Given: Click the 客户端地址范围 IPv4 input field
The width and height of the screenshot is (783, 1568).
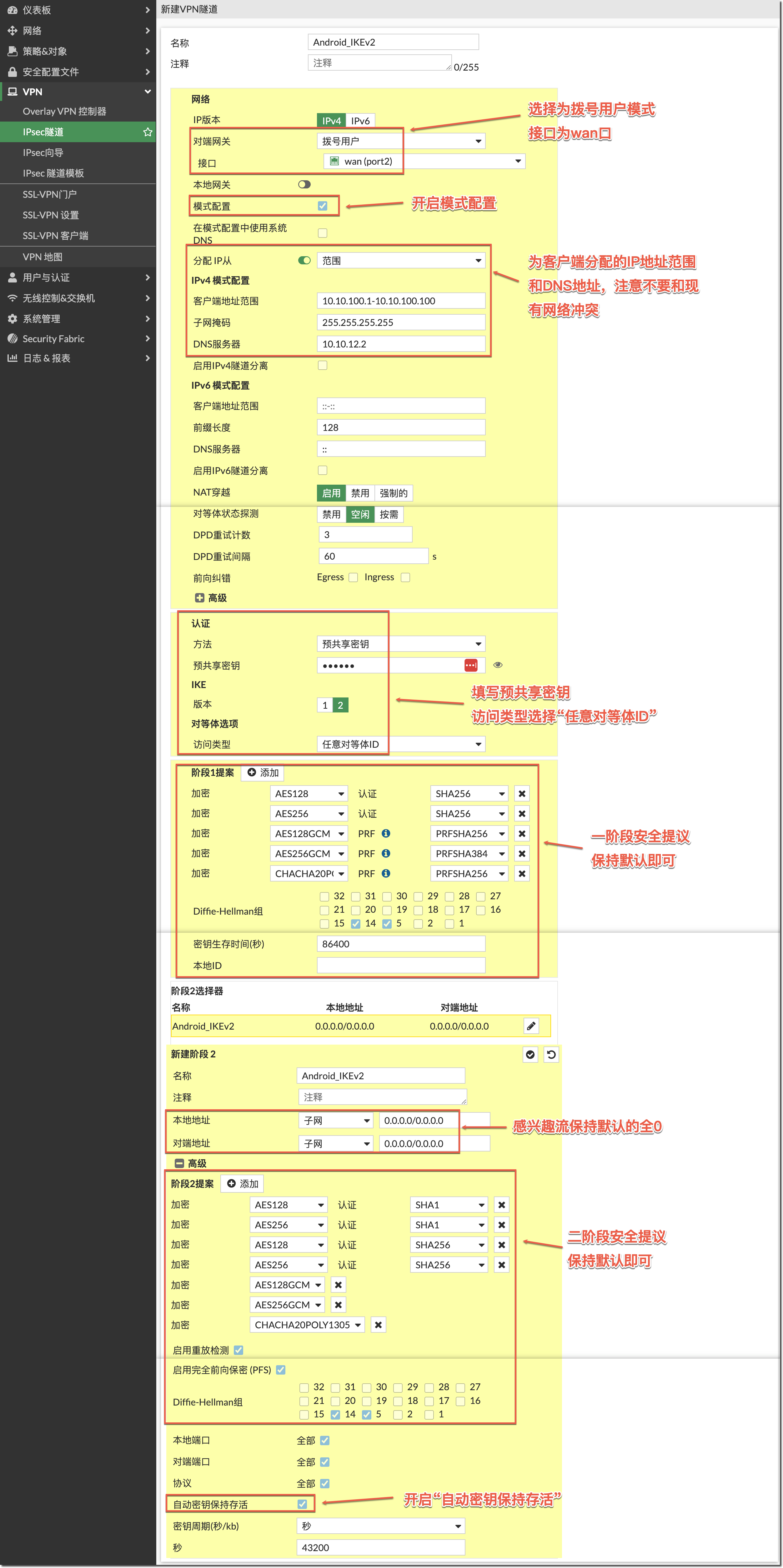Looking at the screenshot, I should pyautogui.click(x=401, y=301).
